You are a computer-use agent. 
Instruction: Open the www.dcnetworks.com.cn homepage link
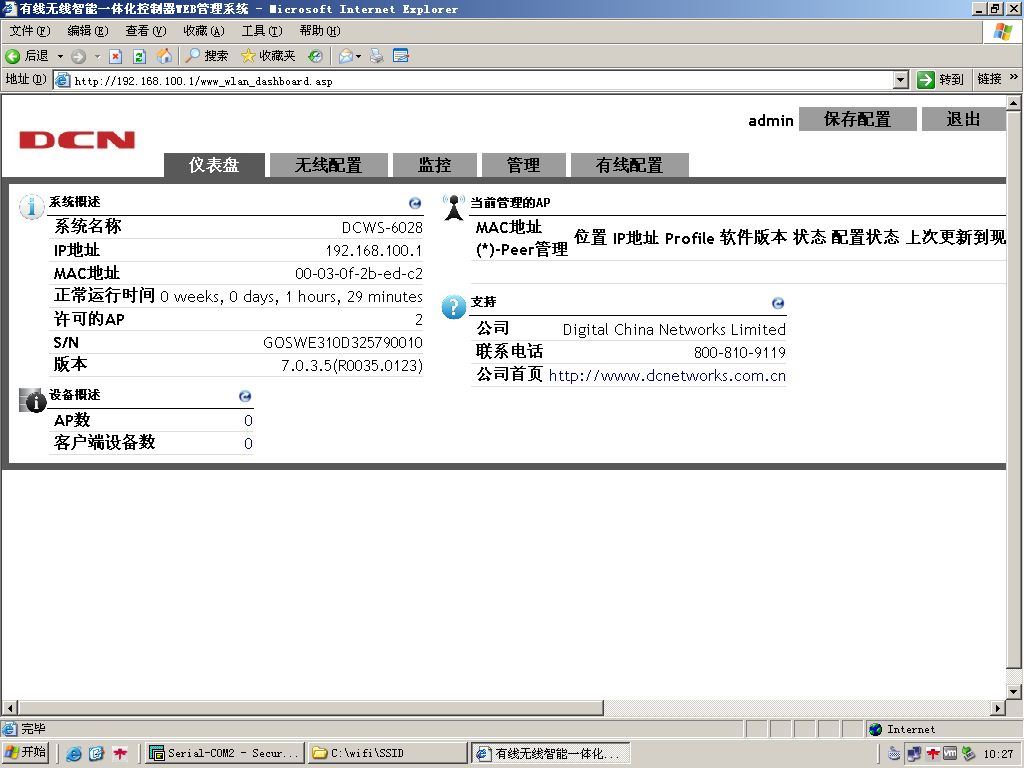(667, 376)
